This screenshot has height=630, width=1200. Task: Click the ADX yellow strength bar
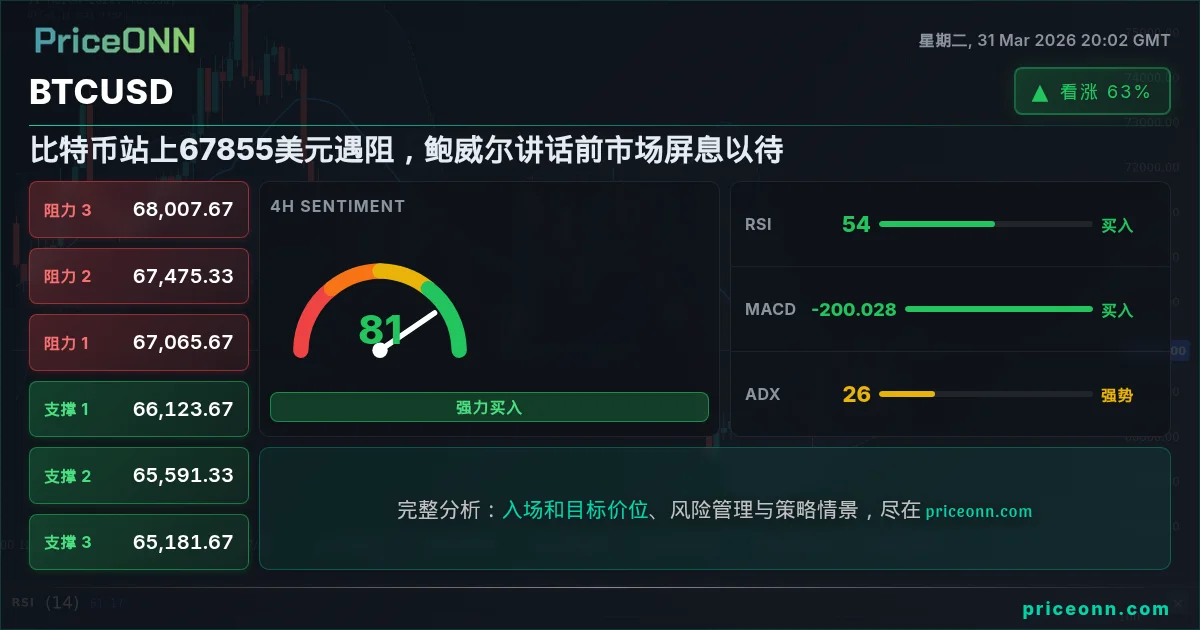click(x=985, y=394)
